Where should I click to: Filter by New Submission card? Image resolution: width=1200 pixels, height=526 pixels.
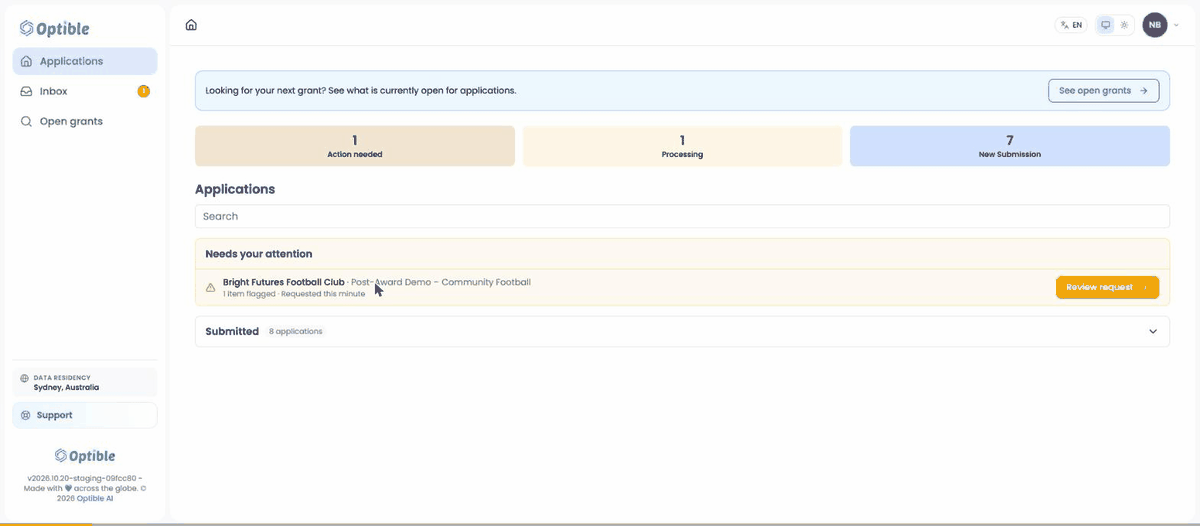(x=1010, y=146)
